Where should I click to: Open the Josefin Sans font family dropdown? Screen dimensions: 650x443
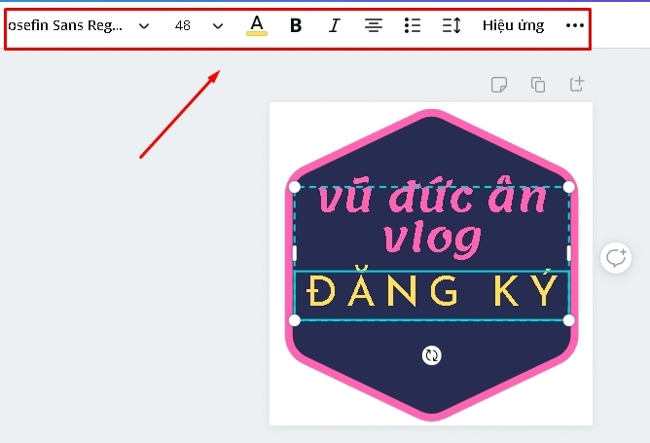point(65,26)
